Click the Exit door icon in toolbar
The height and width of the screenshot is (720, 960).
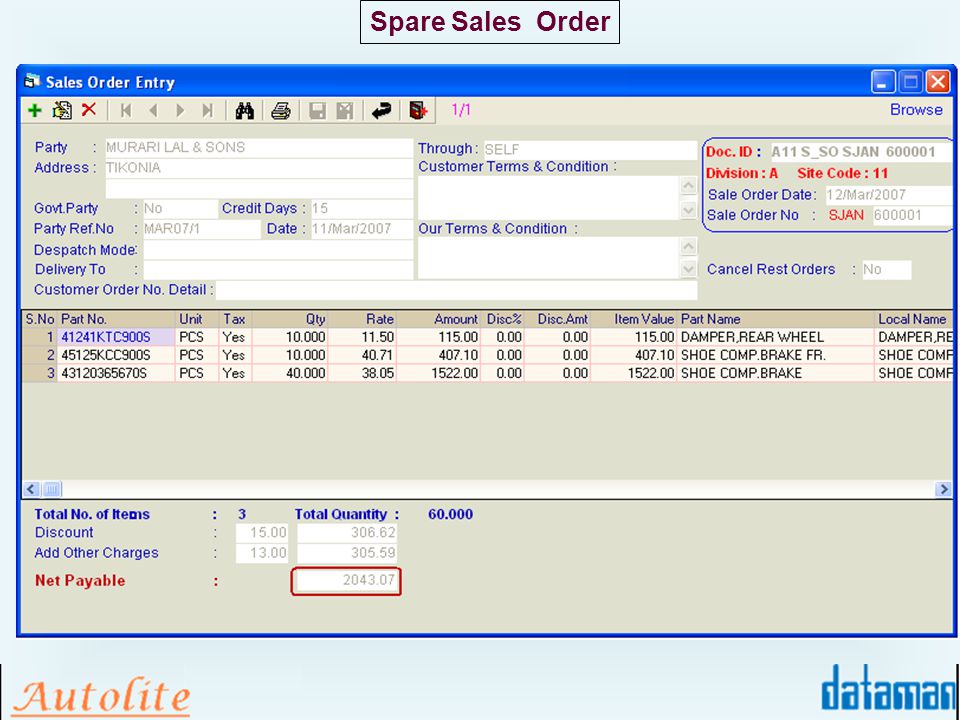click(x=418, y=111)
